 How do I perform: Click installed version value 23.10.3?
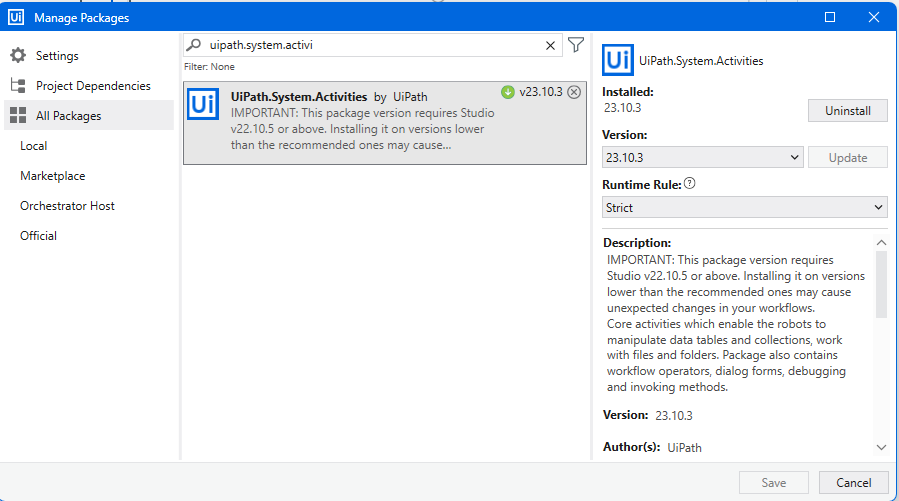coord(622,108)
